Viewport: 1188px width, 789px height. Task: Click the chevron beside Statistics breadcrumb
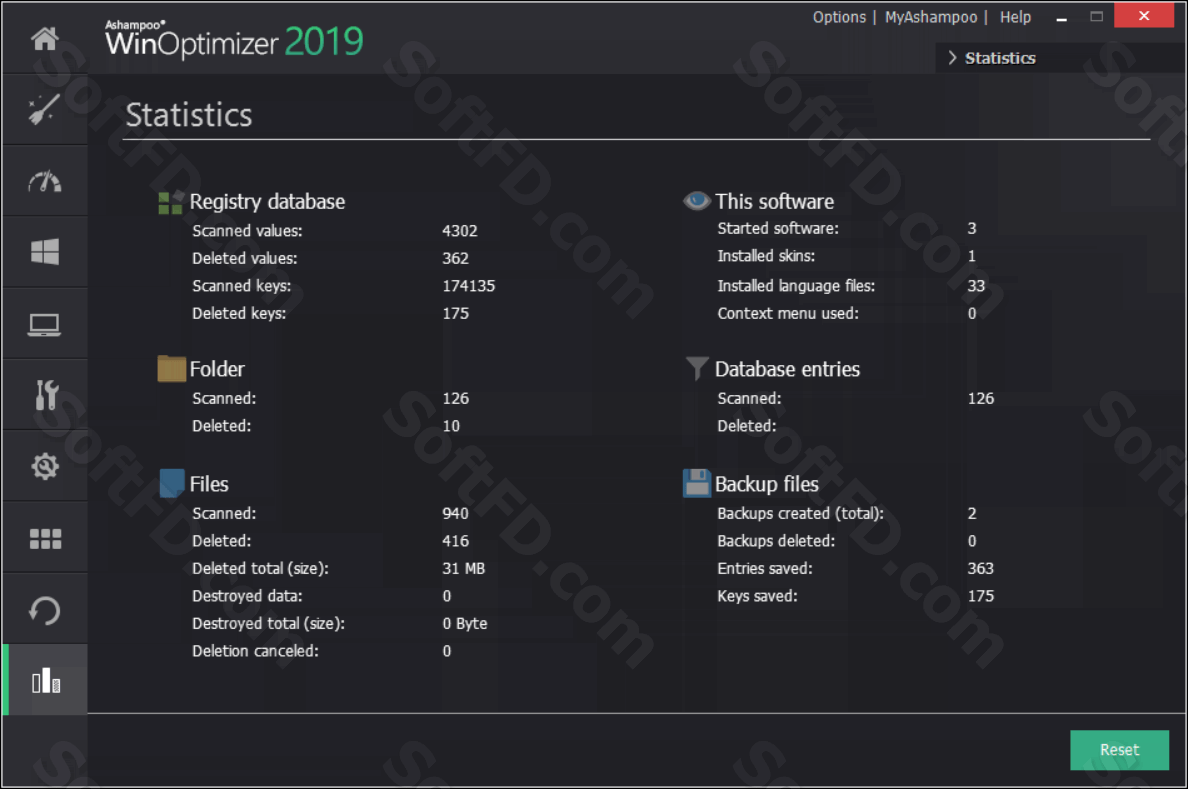pos(952,58)
